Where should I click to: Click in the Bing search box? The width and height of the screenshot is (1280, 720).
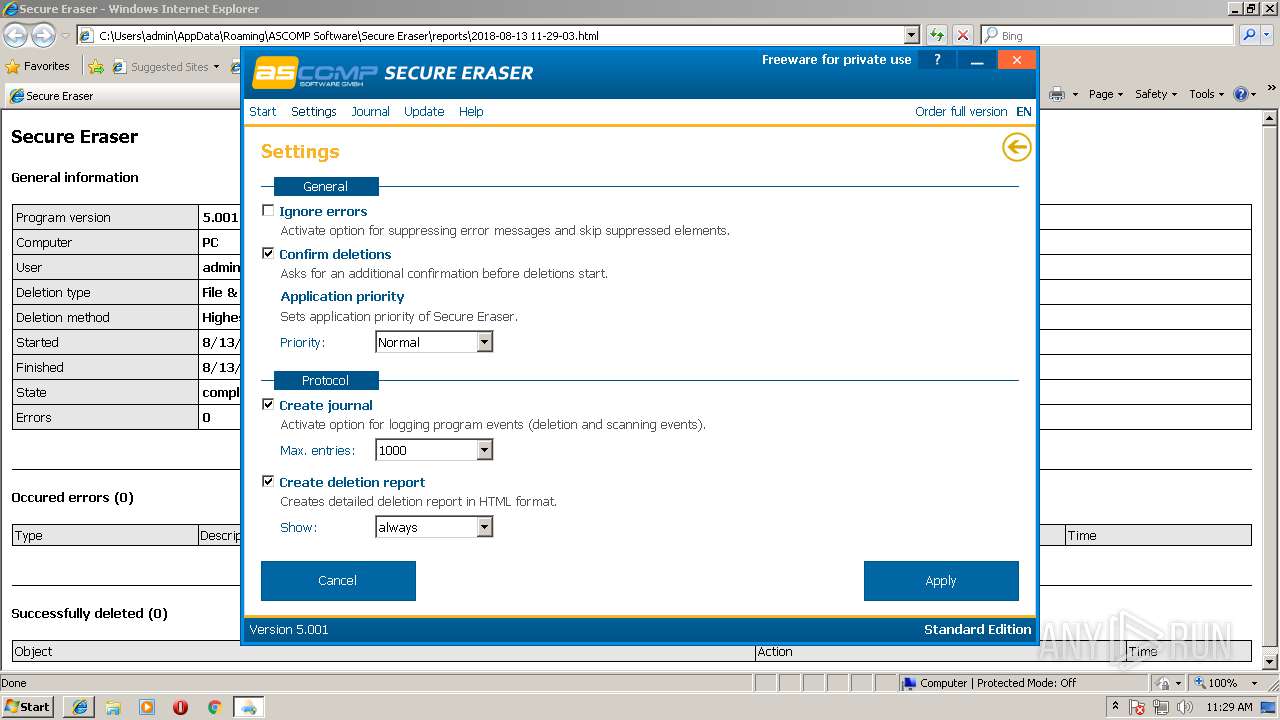(x=1107, y=35)
